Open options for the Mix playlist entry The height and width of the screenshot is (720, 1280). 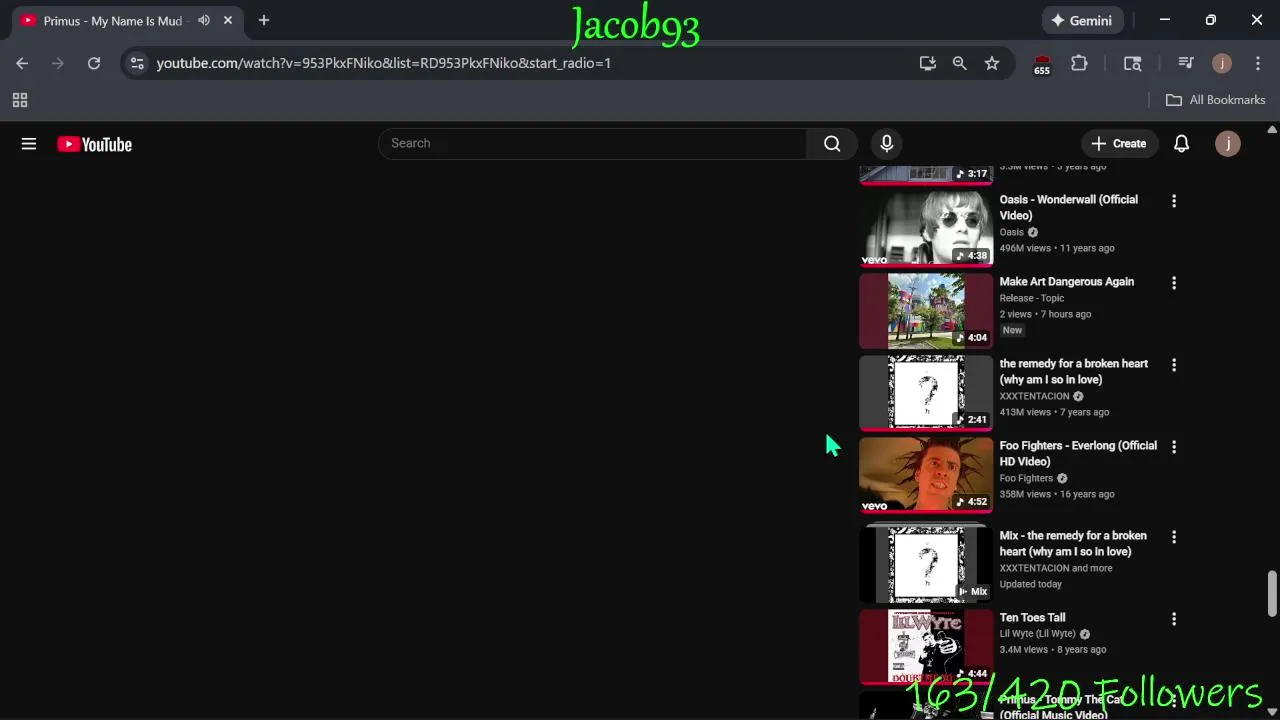point(1174,537)
